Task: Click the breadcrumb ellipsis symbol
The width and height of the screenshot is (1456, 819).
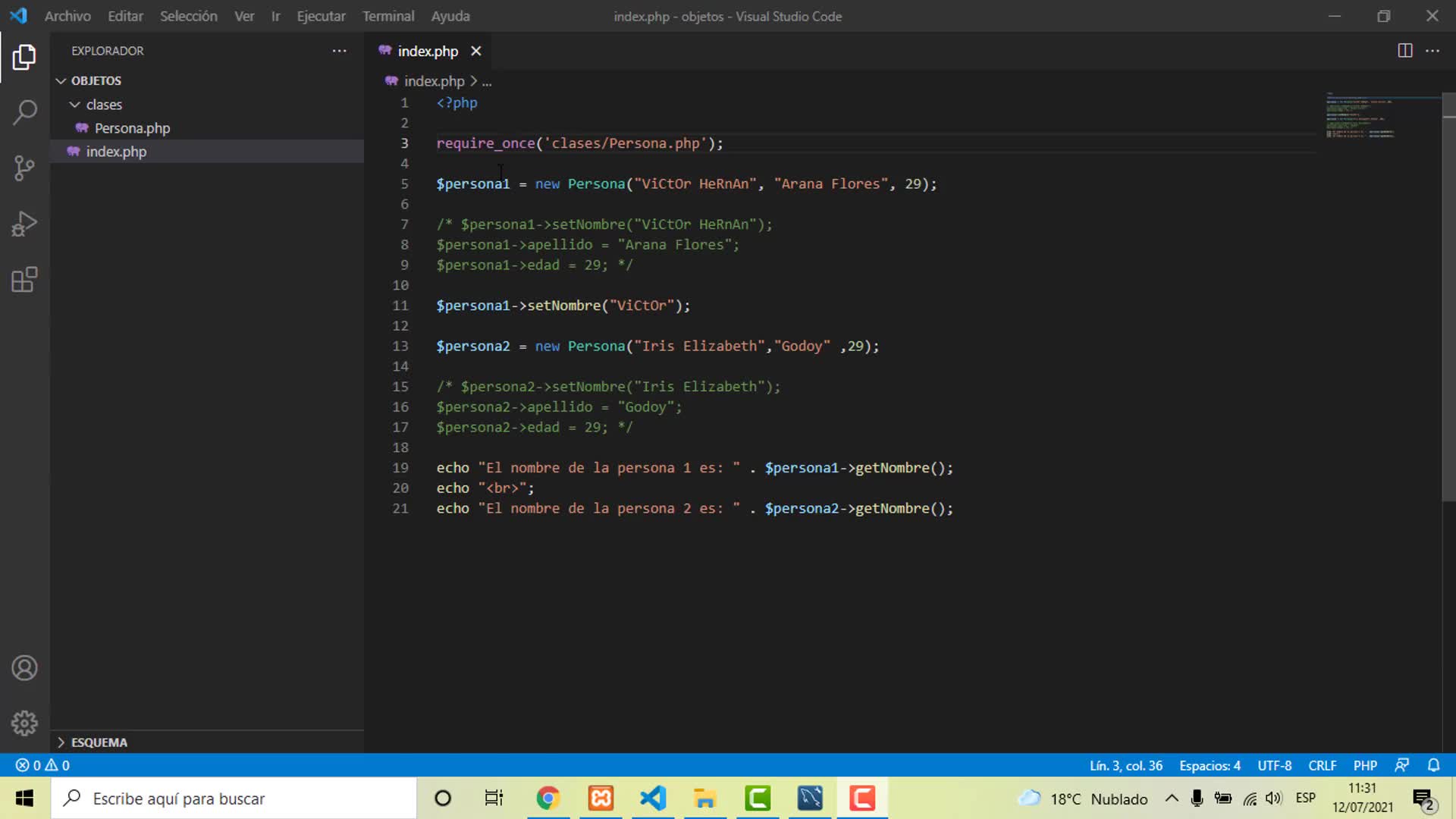Action: (x=487, y=81)
